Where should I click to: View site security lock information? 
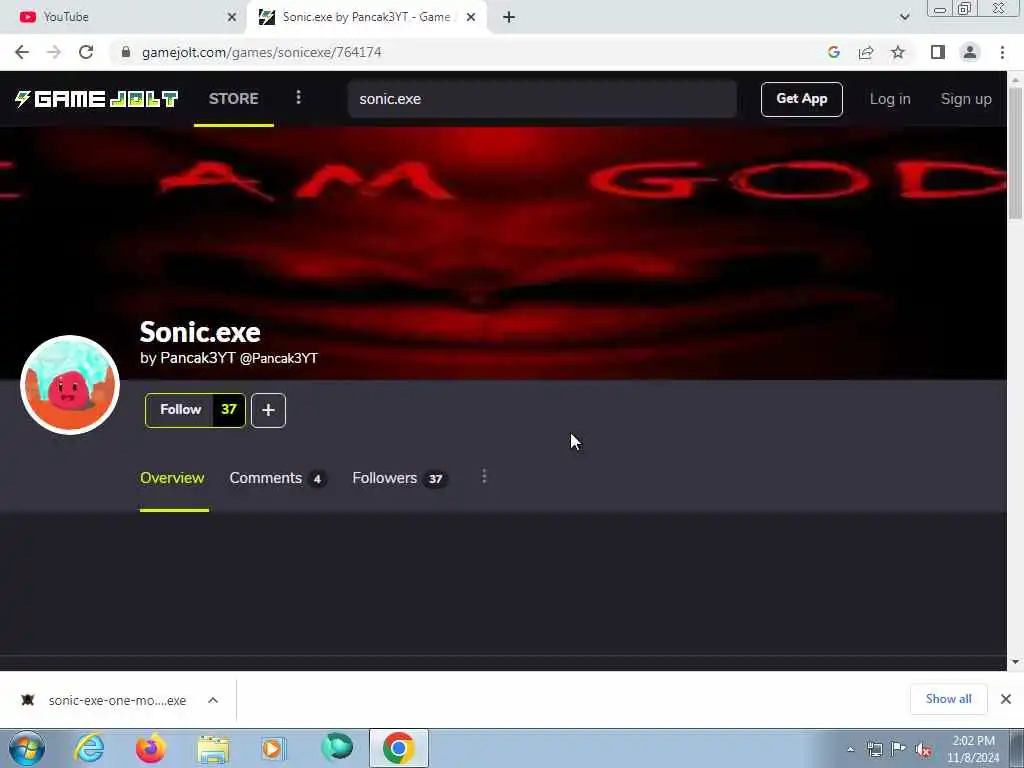(126, 52)
